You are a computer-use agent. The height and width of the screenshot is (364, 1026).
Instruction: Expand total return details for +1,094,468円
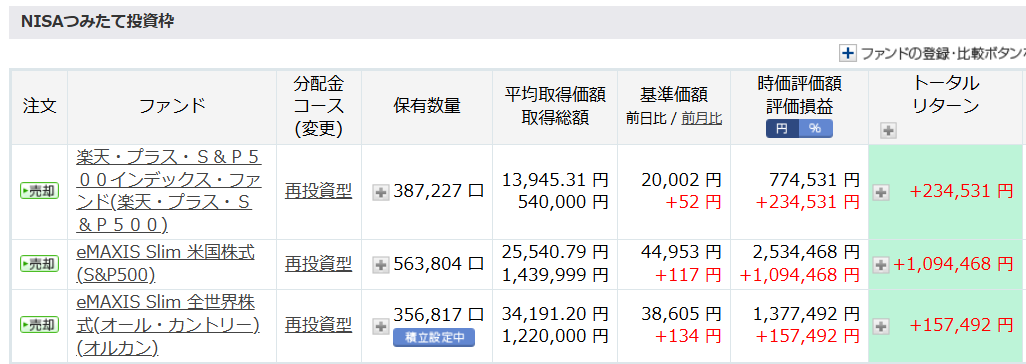881,264
